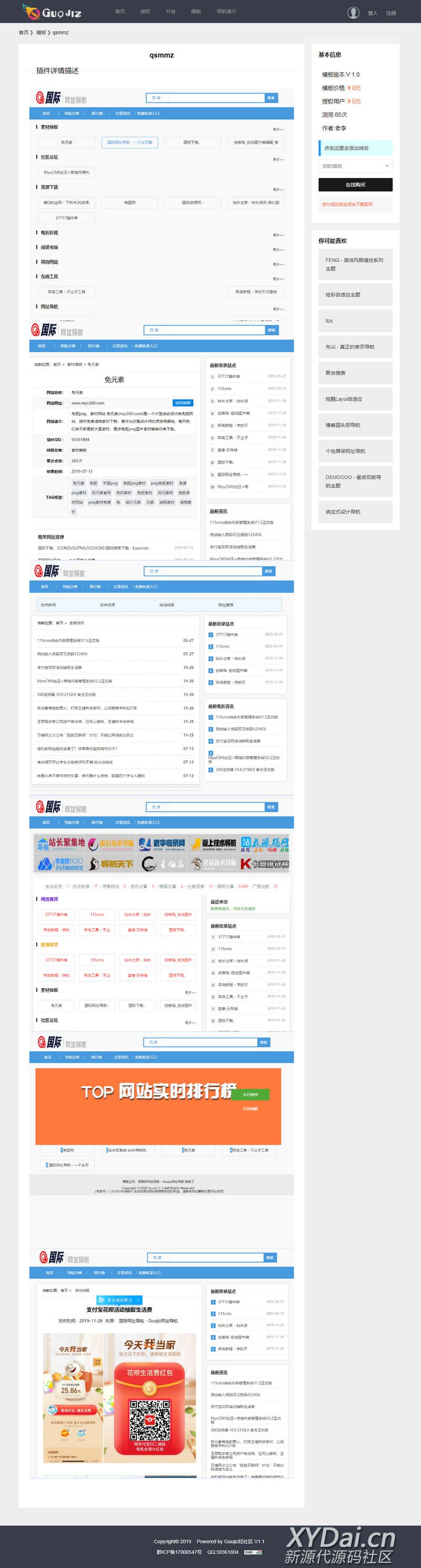The width and height of the screenshot is (421, 1568).
Task: Open the 首页 nav menu item
Action: pos(120,12)
